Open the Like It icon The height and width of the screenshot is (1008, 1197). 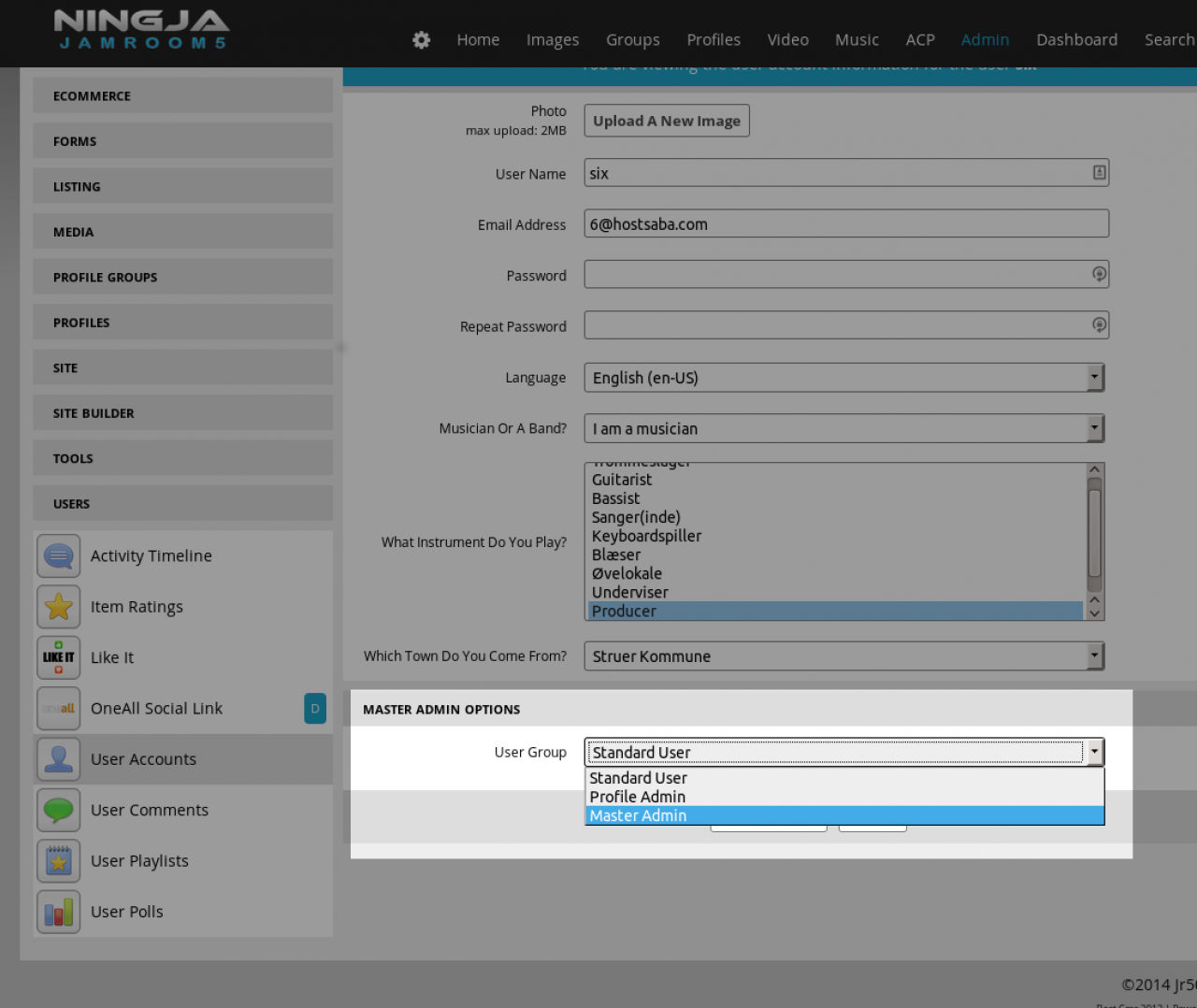tap(58, 657)
